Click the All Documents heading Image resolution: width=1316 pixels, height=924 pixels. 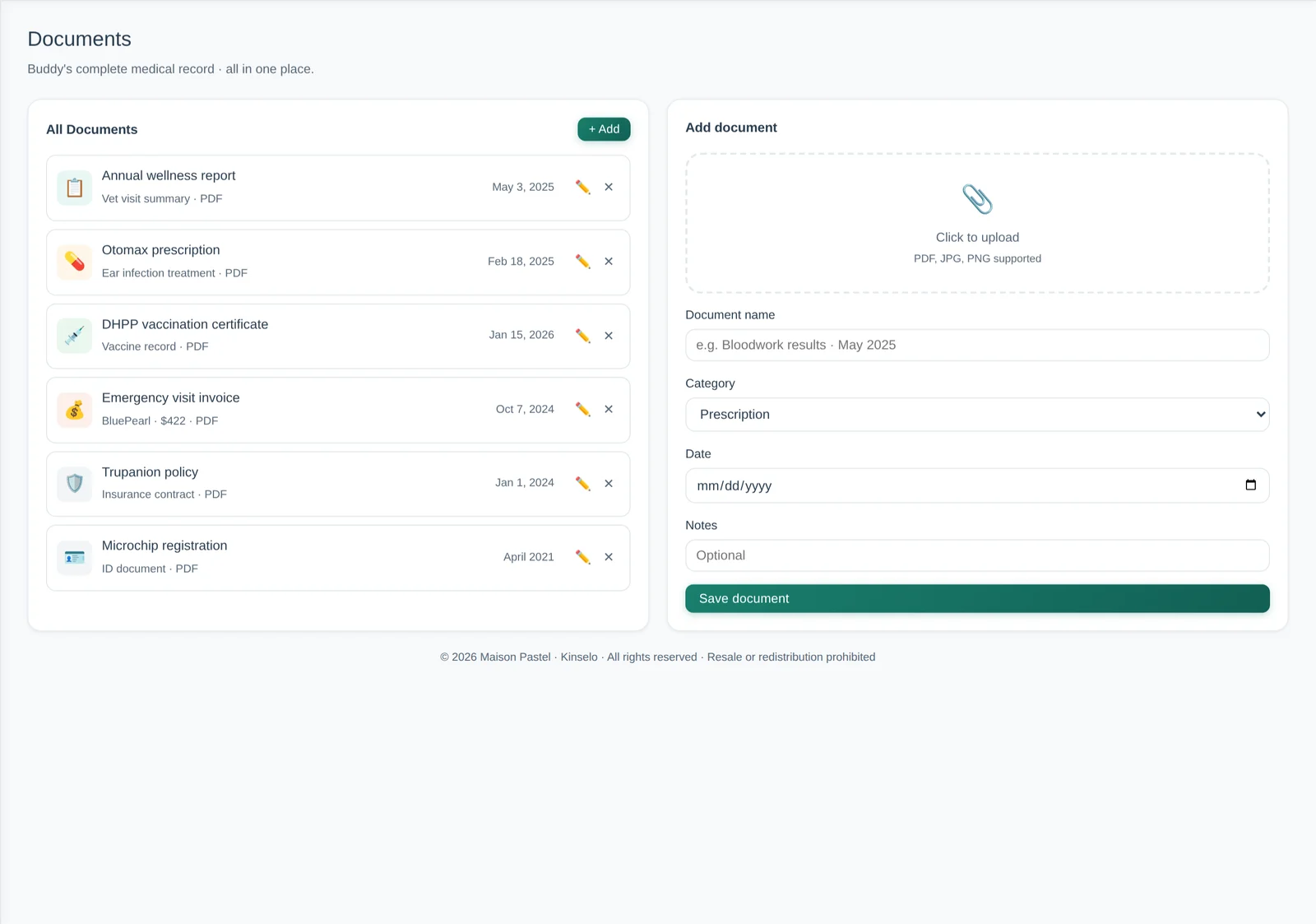[92, 129]
